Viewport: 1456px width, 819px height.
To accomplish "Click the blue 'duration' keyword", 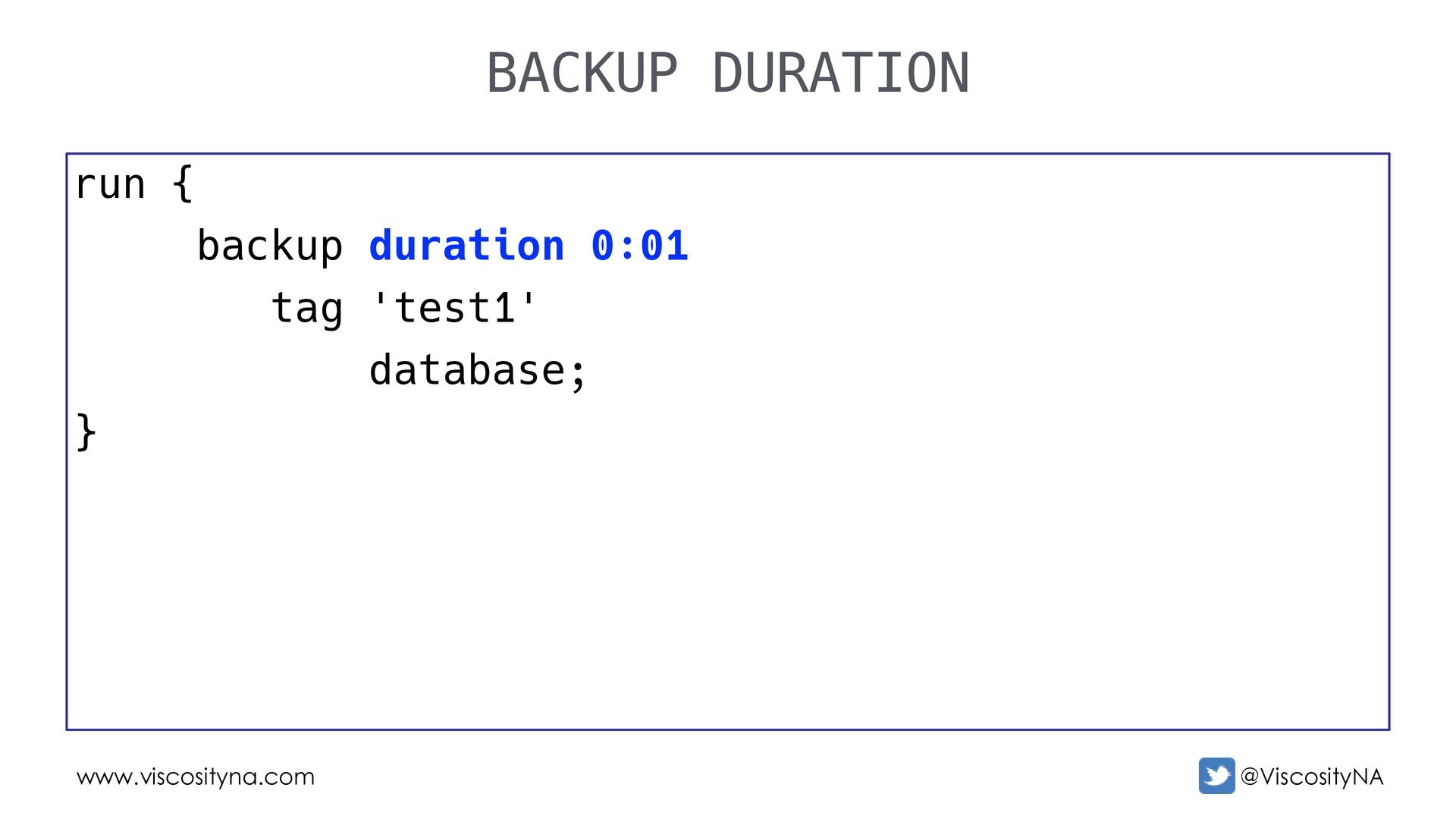I will [x=466, y=246].
